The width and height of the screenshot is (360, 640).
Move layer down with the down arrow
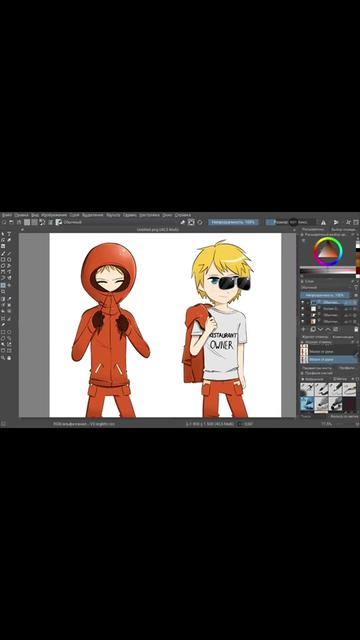(320, 329)
